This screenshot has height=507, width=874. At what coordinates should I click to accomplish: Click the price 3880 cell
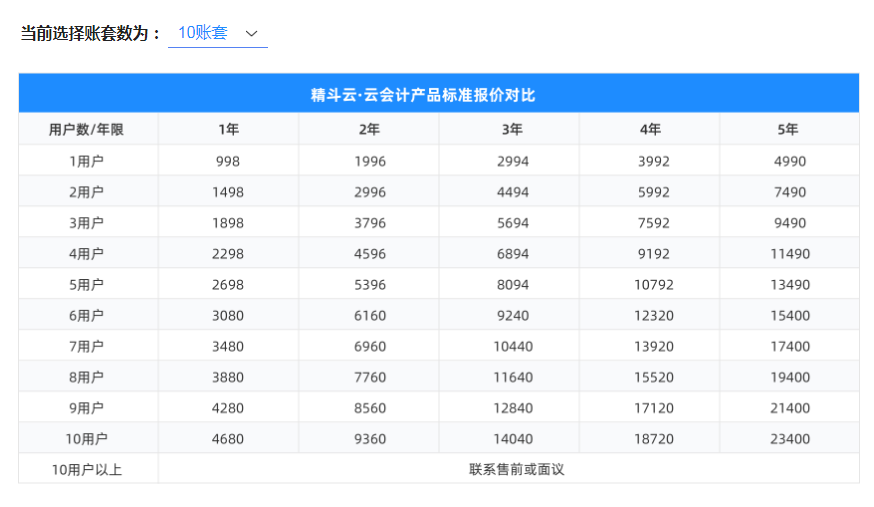pos(228,377)
